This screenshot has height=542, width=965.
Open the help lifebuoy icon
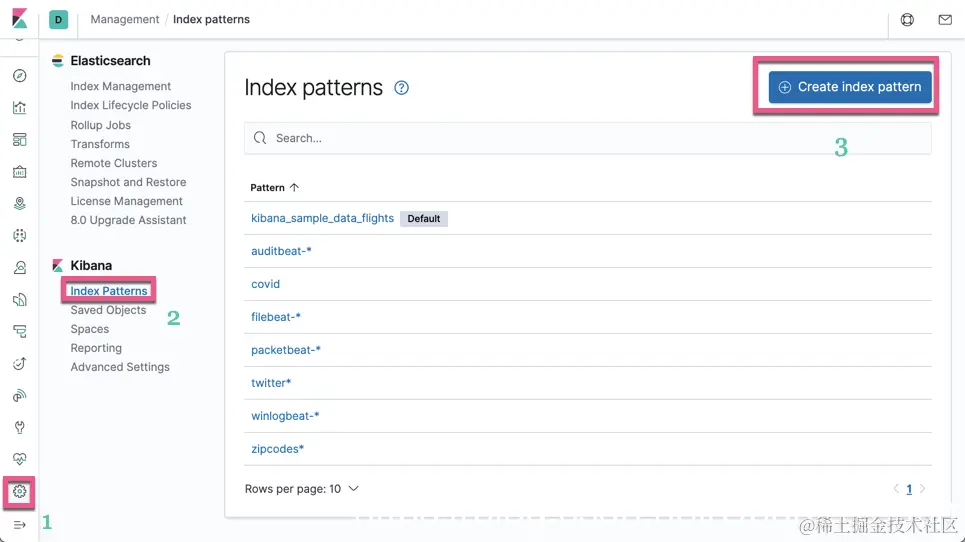[907, 20]
